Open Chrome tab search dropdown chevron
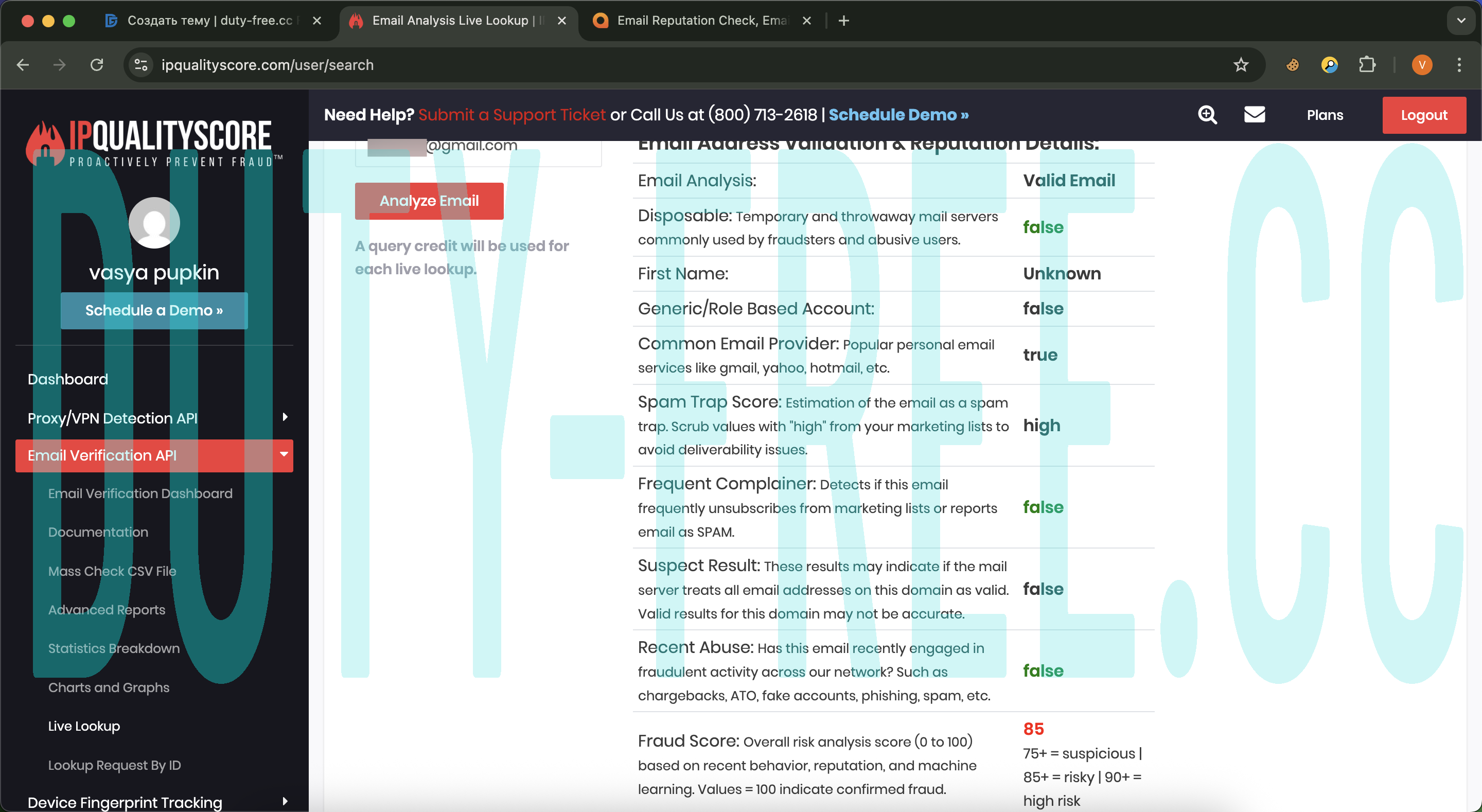The height and width of the screenshot is (812, 1482). pos(1461,21)
